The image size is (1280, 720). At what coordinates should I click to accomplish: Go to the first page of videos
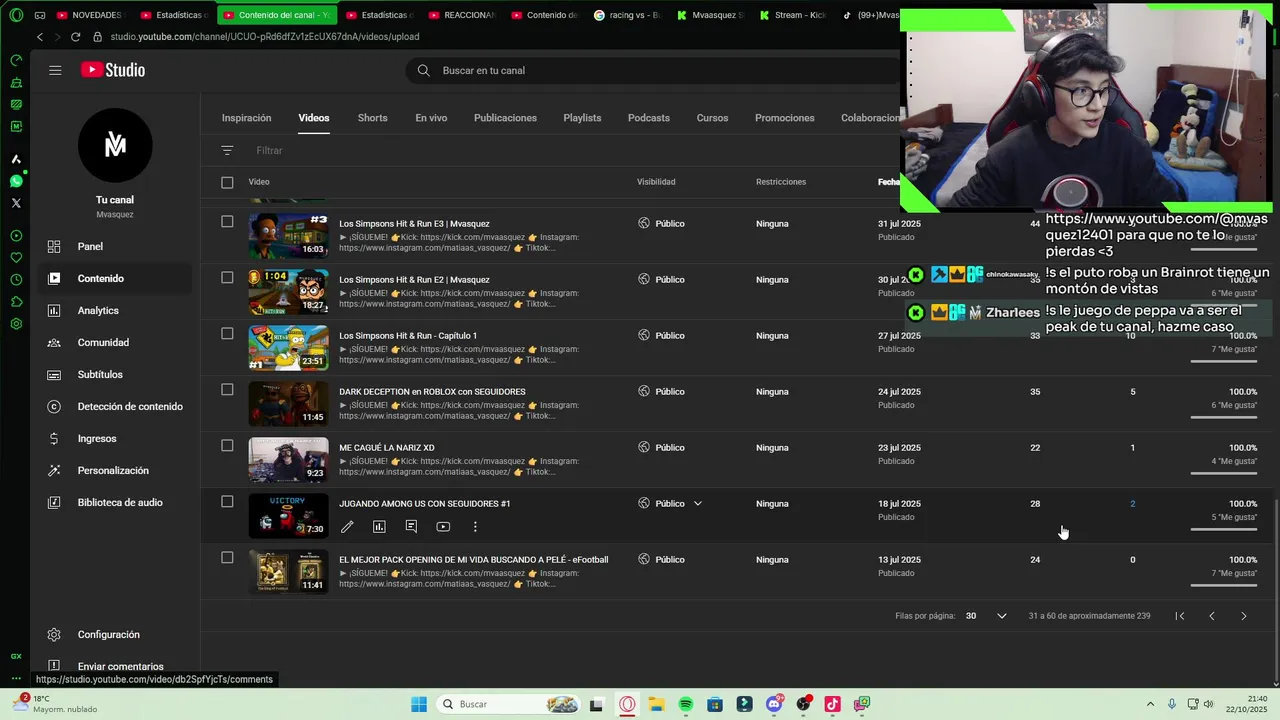[x=1180, y=616]
